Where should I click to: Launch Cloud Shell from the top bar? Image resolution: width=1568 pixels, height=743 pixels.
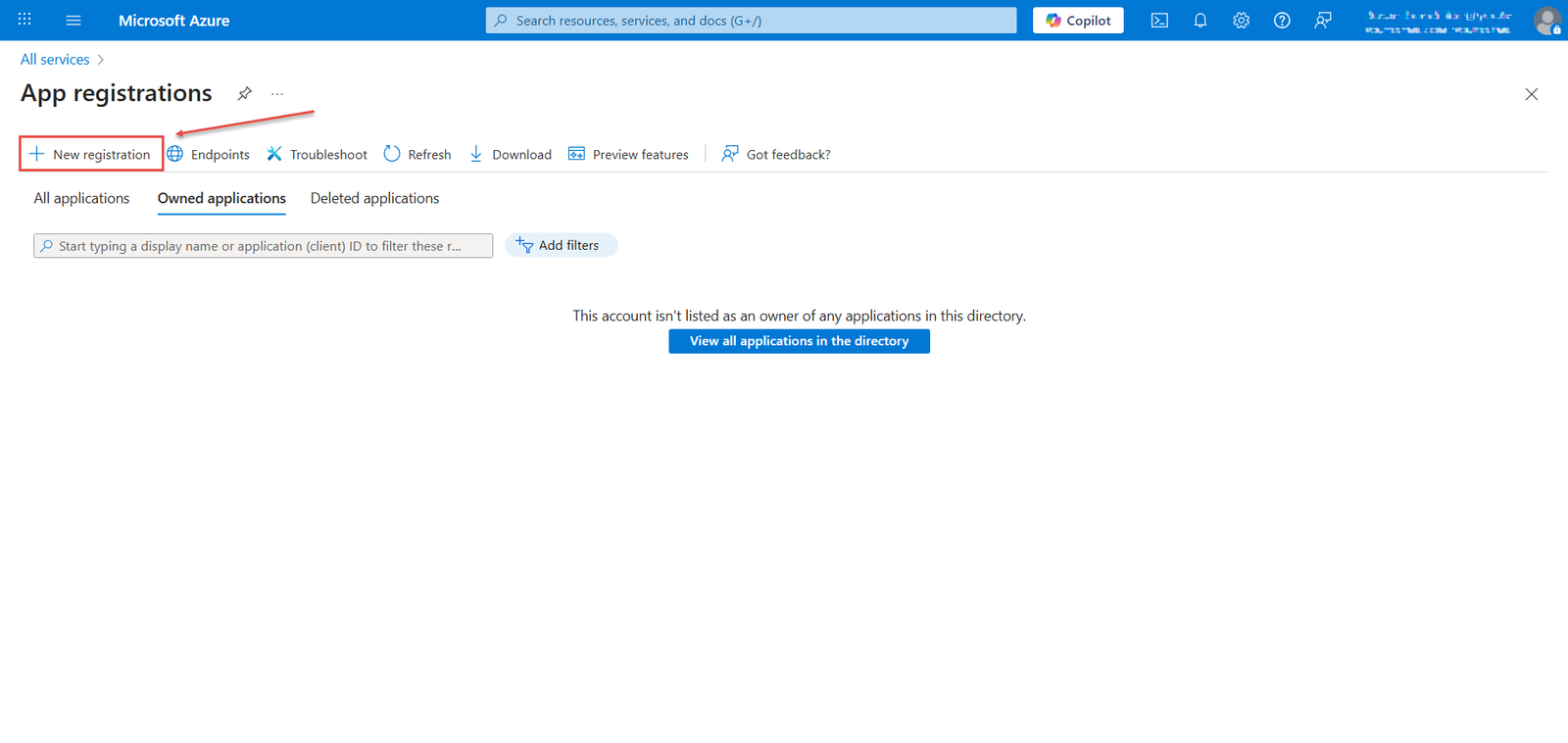coord(1159,21)
